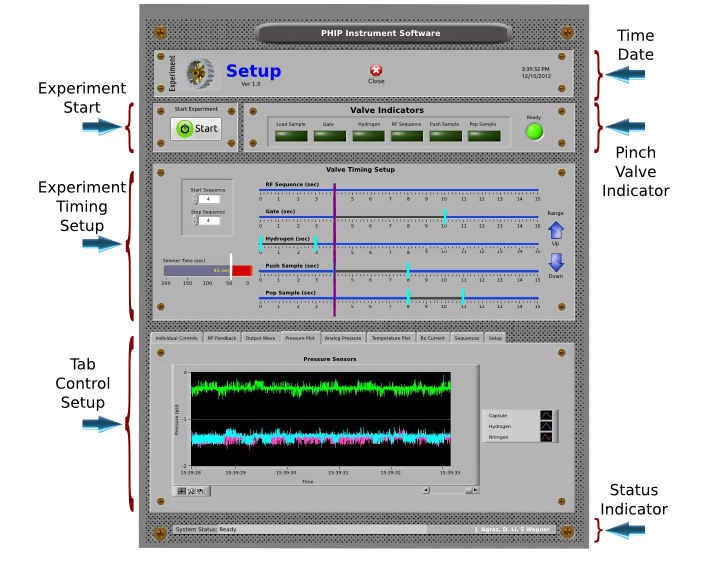Click the Start Sequence stepper arrows
The image size is (705, 564).
click(195, 199)
